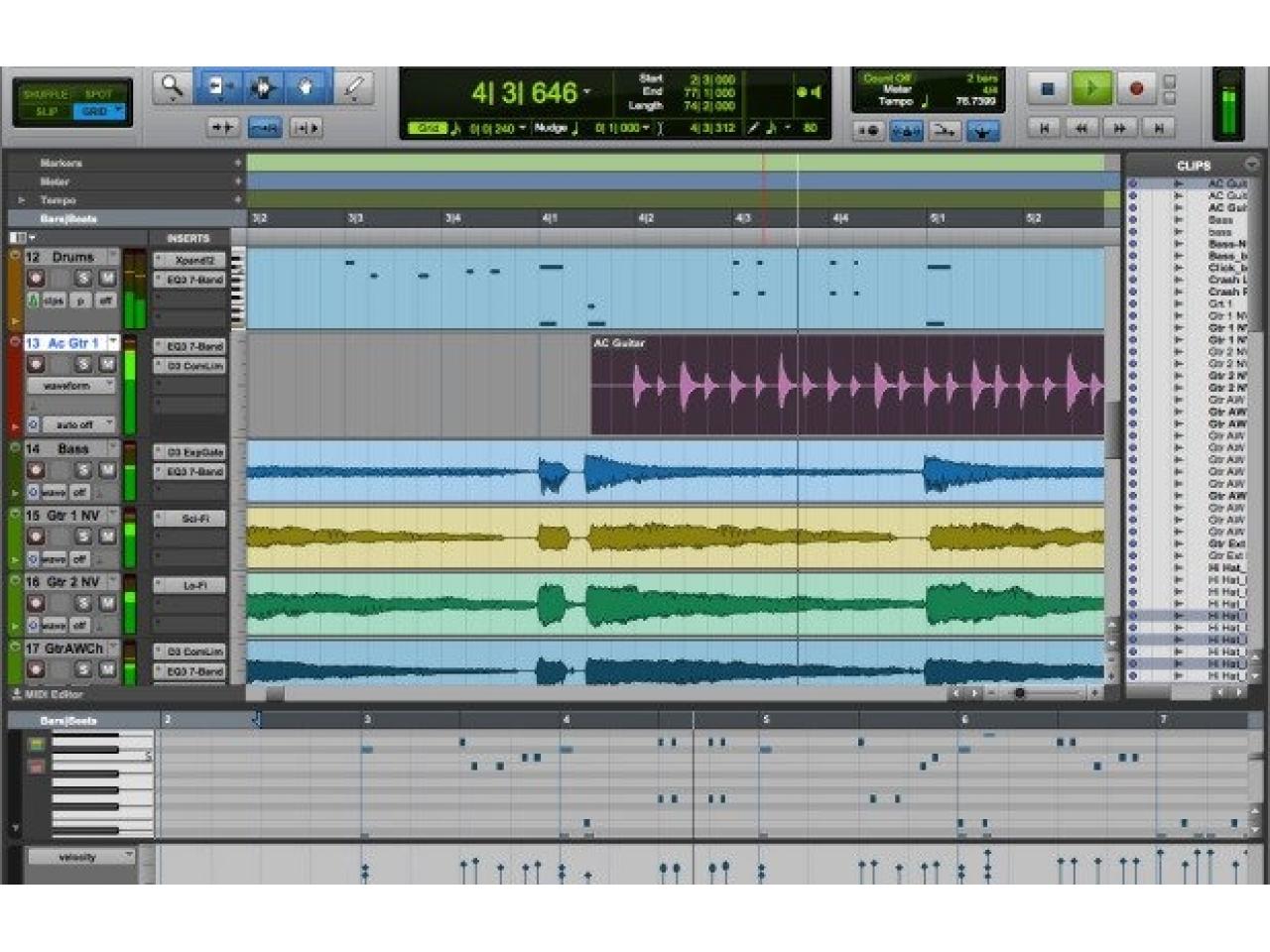Open the Clips list menu arrow
This screenshot has height=952, width=1270.
1252,164
